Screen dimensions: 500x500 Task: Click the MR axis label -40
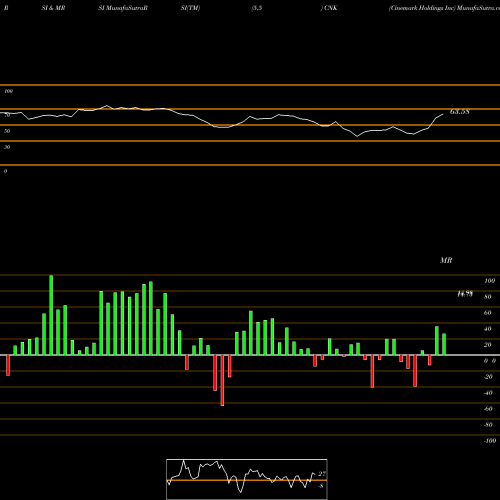pyautogui.click(x=488, y=393)
